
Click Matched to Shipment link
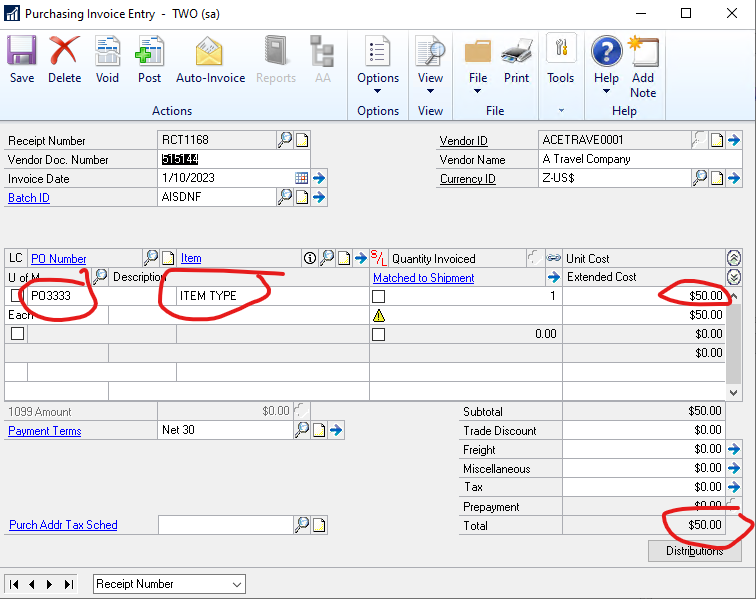coord(423,278)
